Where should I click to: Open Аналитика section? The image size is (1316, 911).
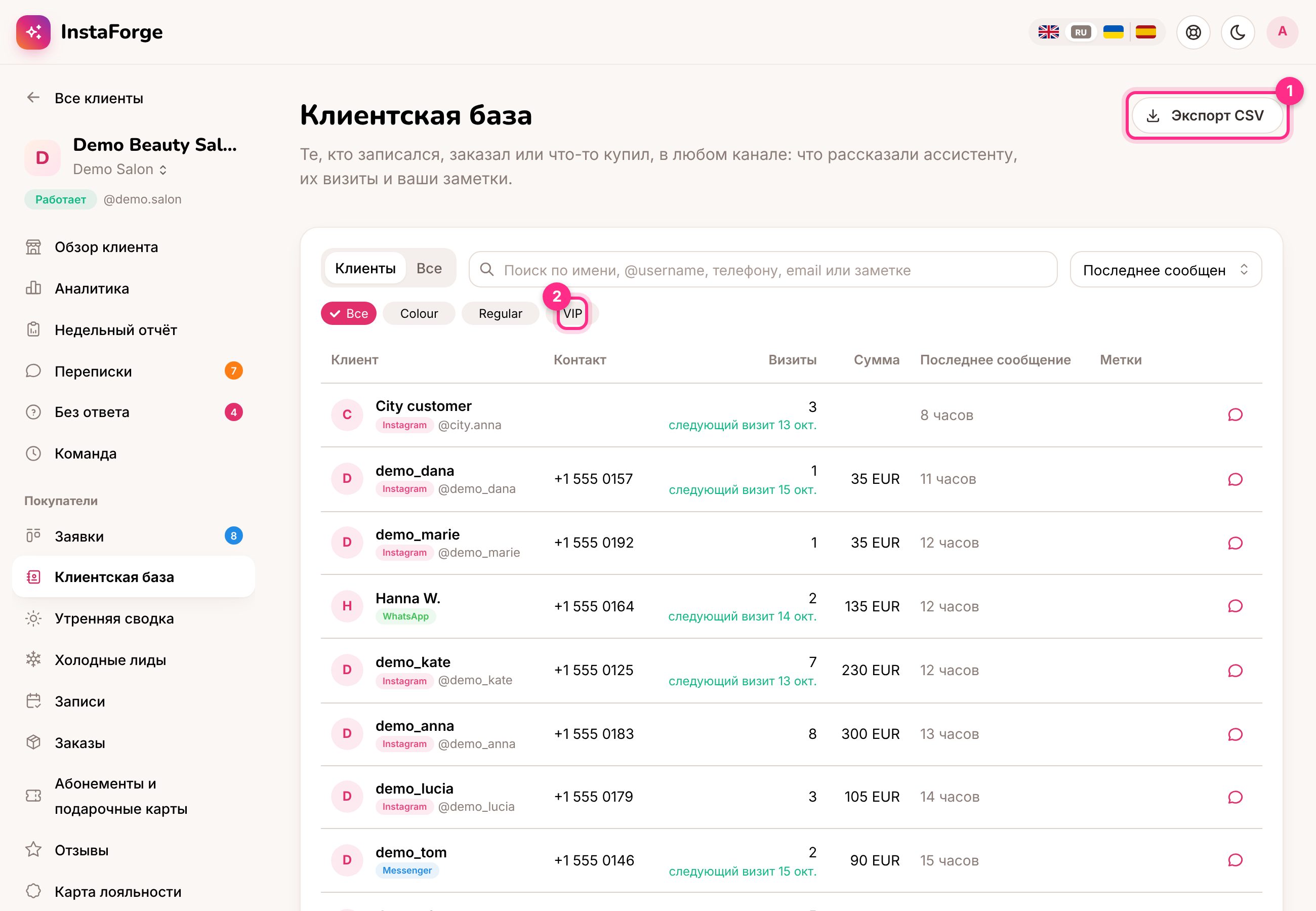coord(133,289)
